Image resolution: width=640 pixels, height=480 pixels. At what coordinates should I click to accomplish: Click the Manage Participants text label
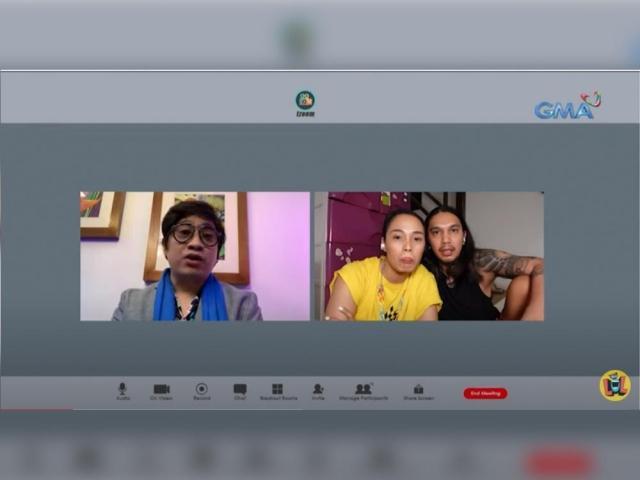pos(363,398)
